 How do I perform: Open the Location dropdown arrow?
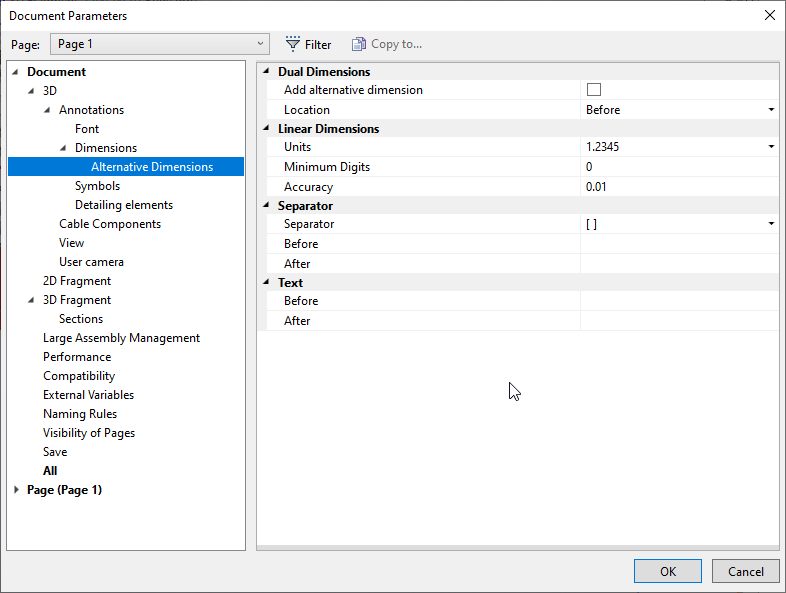coord(771,110)
